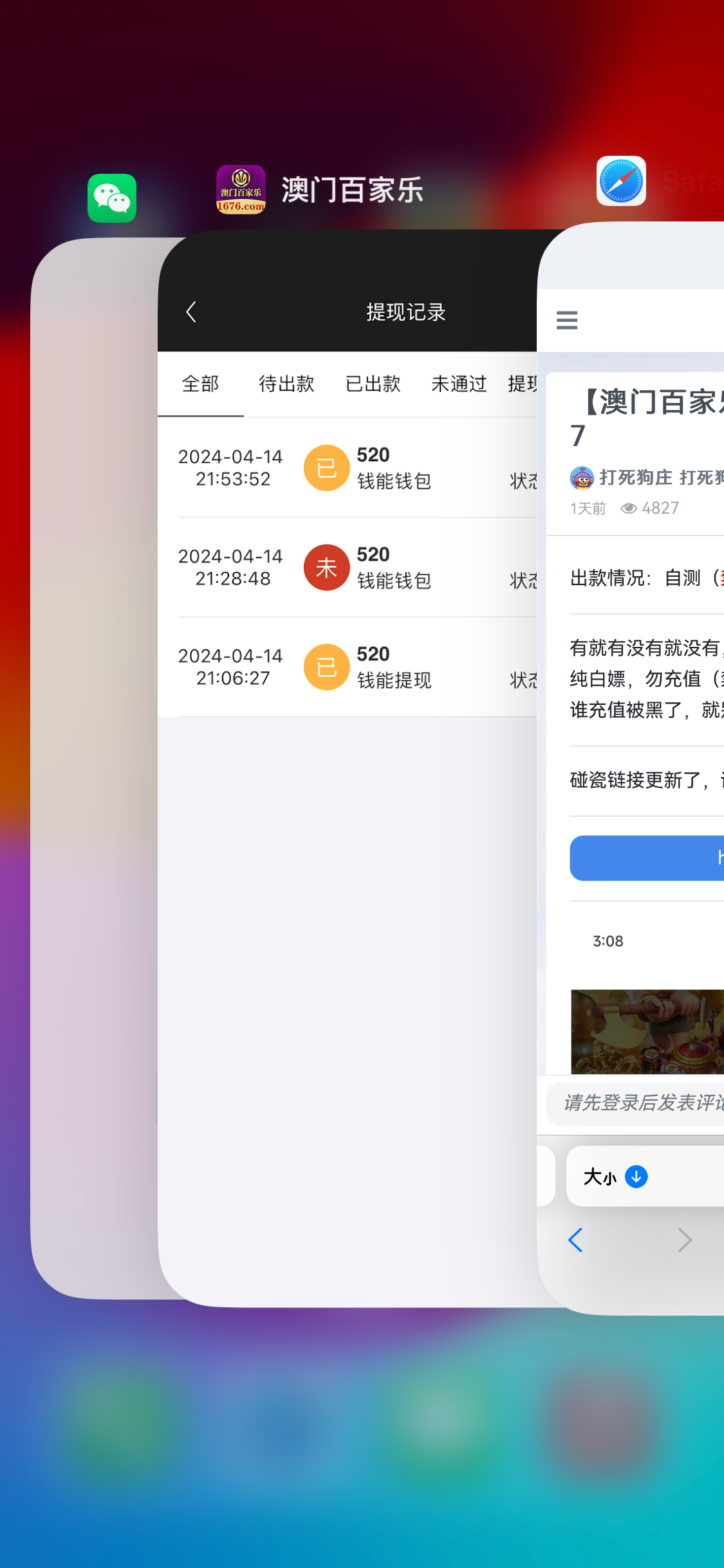724x1568 pixels.
Task: Tap the blue download arrow beside 大小
Action: [636, 1177]
